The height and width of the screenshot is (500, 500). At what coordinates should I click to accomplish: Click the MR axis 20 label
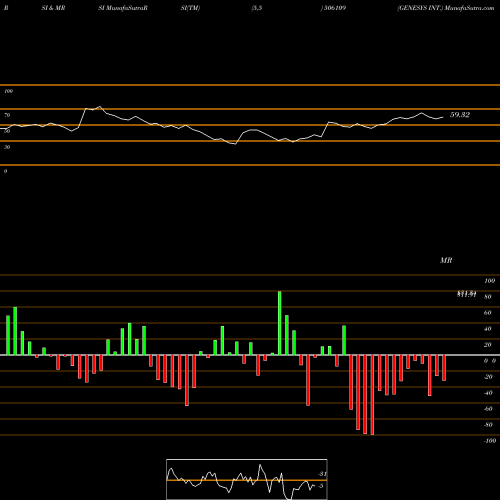coord(488,345)
